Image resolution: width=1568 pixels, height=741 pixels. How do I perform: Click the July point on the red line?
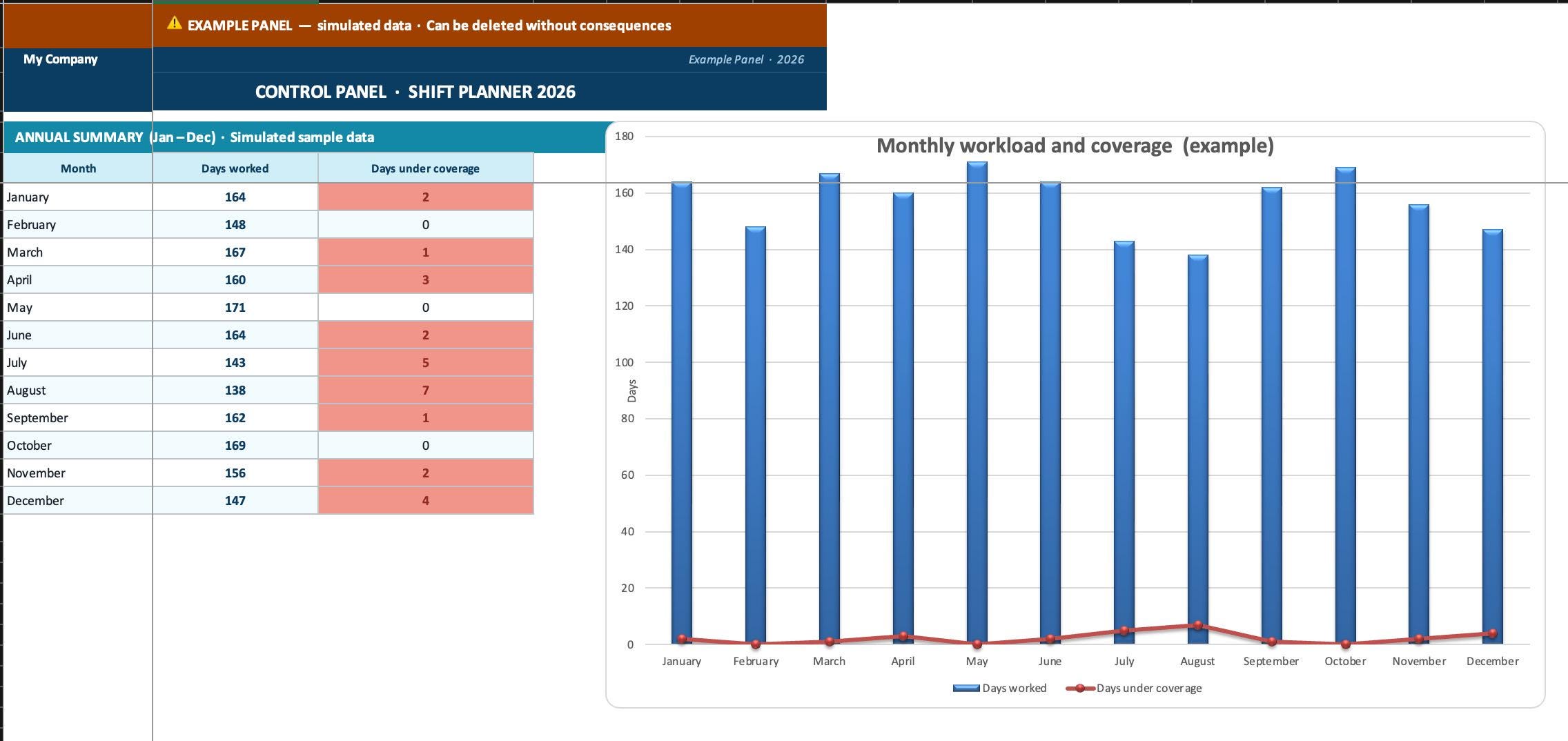(x=1124, y=631)
